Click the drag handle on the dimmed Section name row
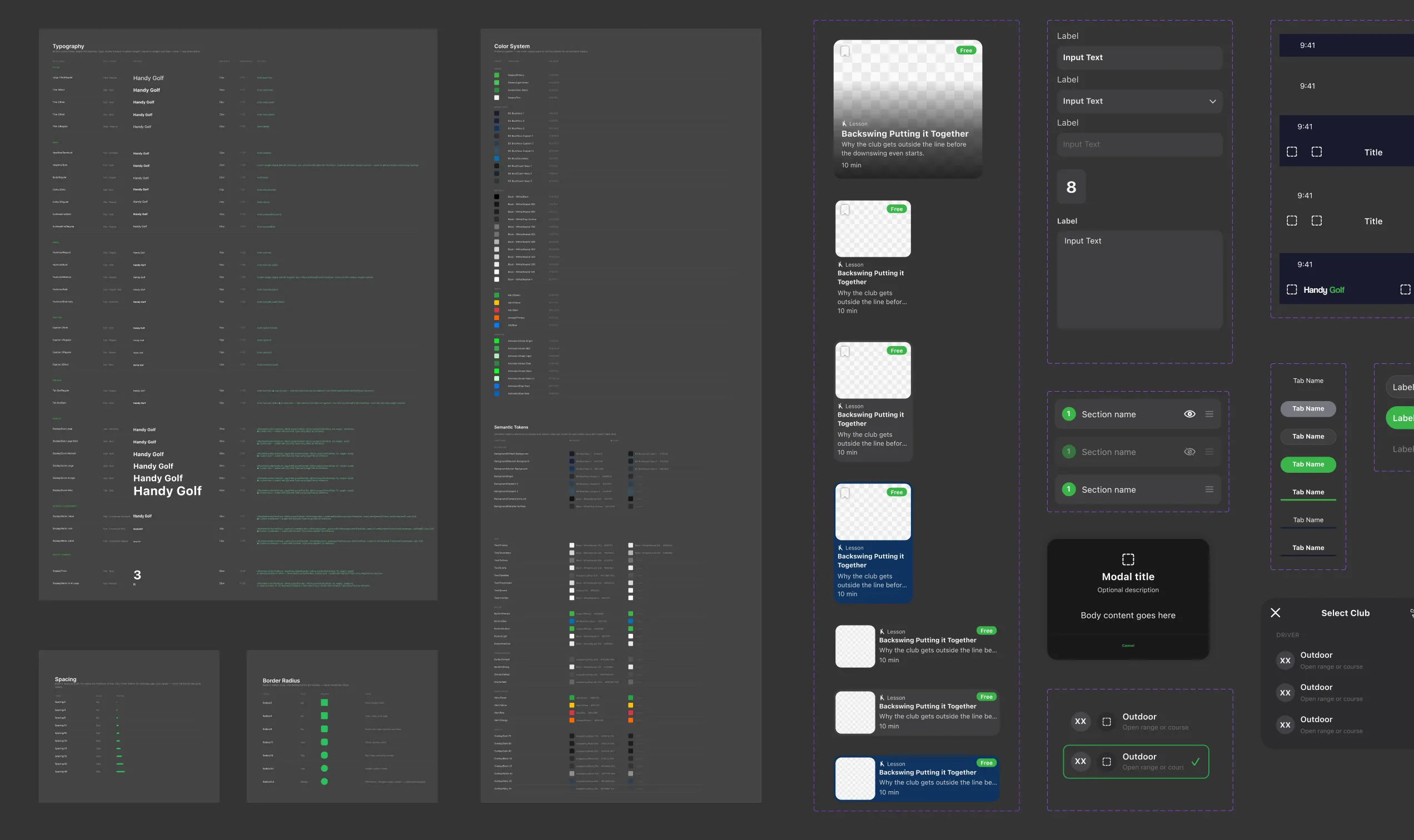1414x840 pixels. coord(1209,452)
